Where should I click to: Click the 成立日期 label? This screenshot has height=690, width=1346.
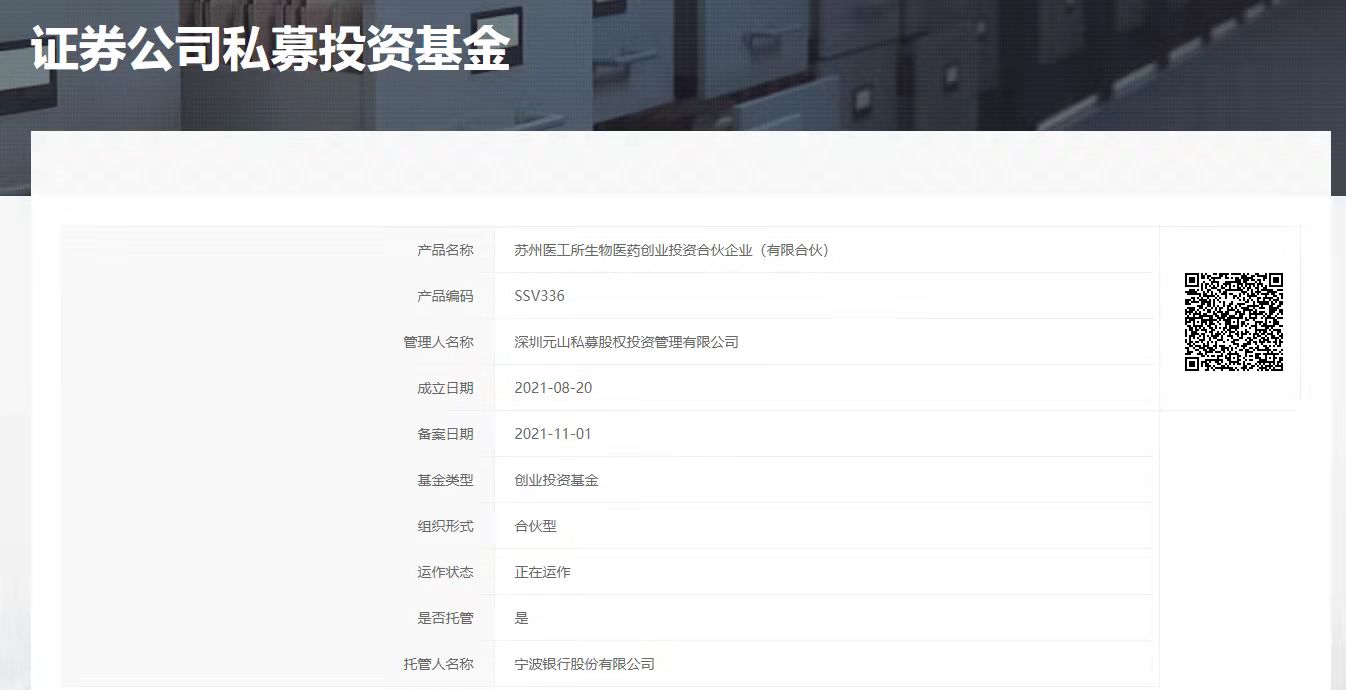click(x=445, y=388)
